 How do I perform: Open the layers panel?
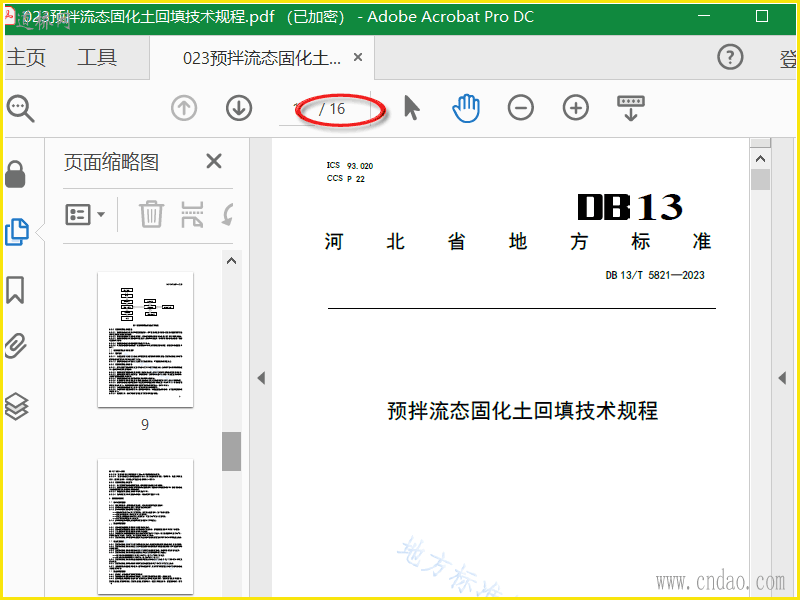click(x=16, y=406)
